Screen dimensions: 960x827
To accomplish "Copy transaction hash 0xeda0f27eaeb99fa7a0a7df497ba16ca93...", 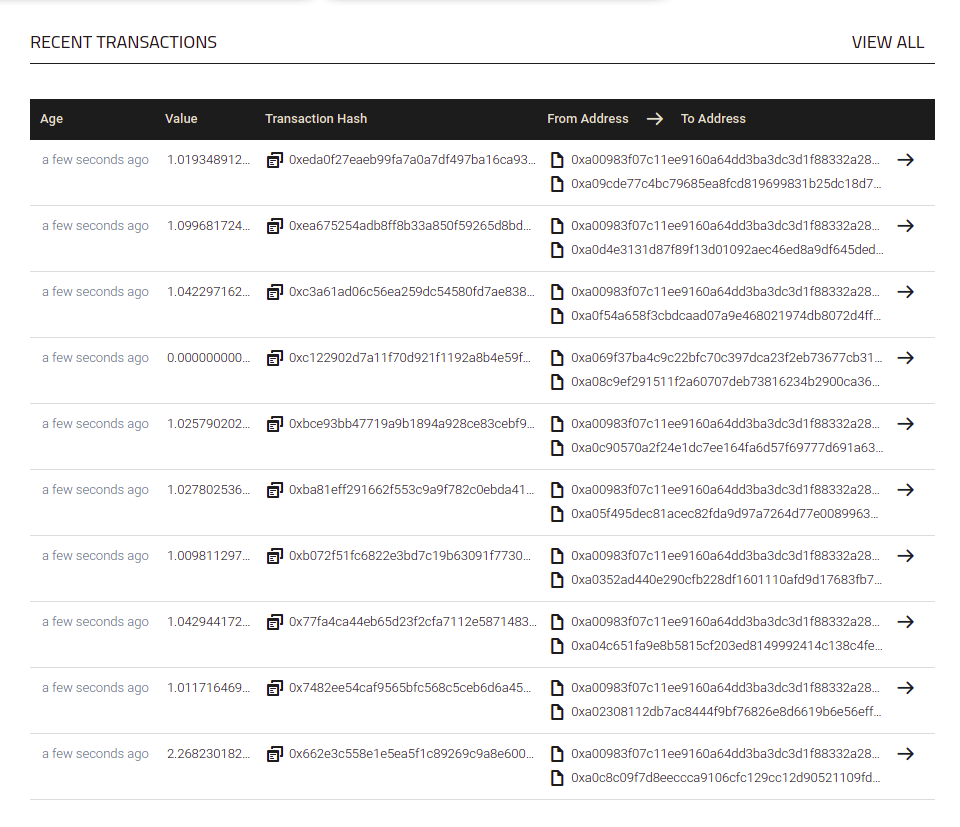I will tap(275, 160).
